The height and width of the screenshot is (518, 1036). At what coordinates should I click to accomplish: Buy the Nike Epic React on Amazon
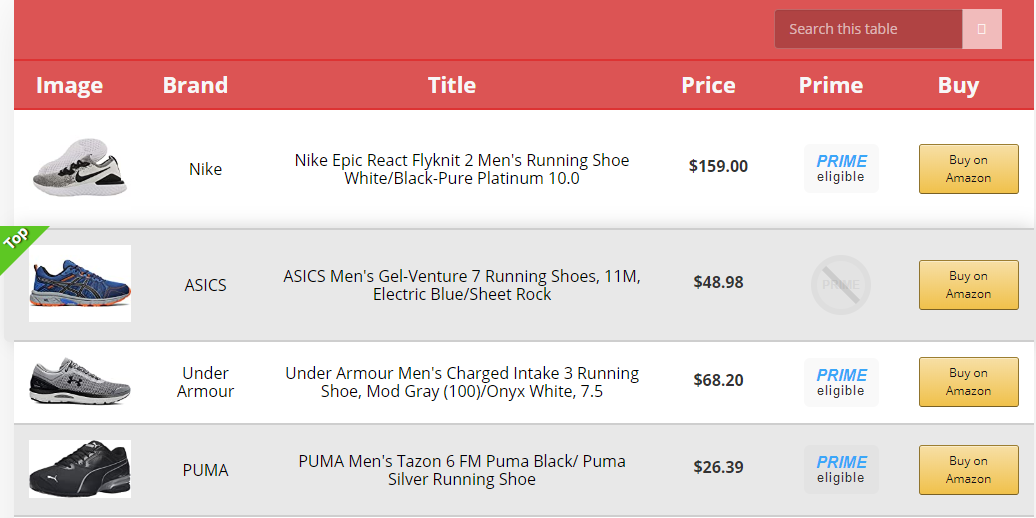[968, 169]
